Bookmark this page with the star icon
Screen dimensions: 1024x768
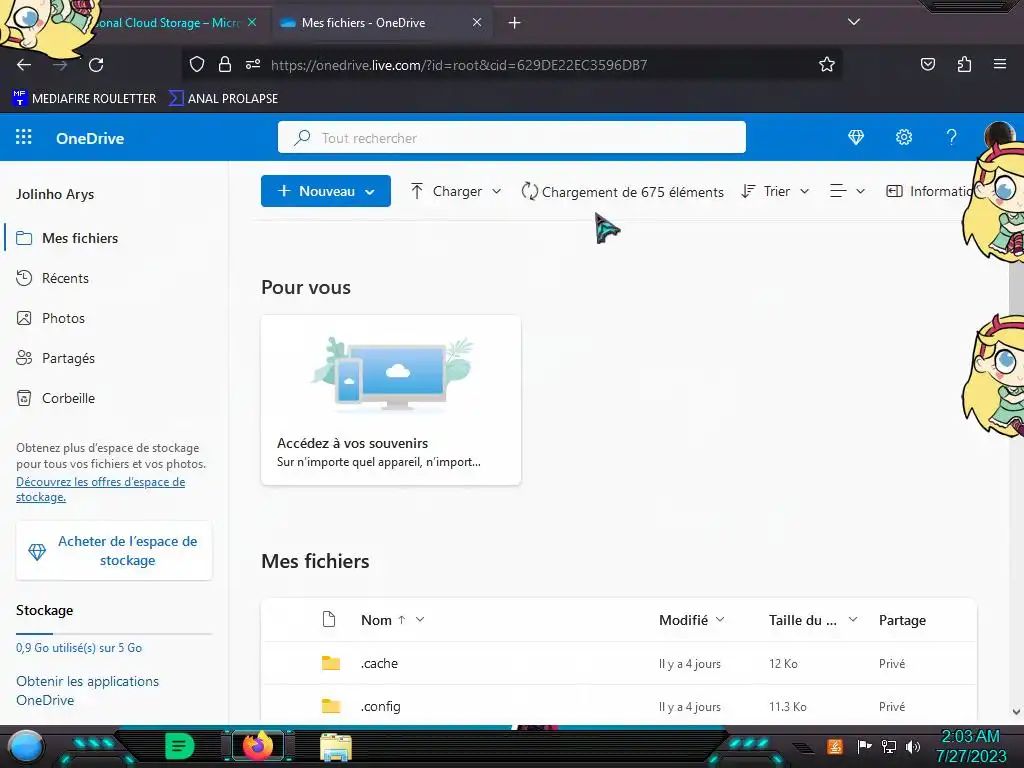[827, 64]
